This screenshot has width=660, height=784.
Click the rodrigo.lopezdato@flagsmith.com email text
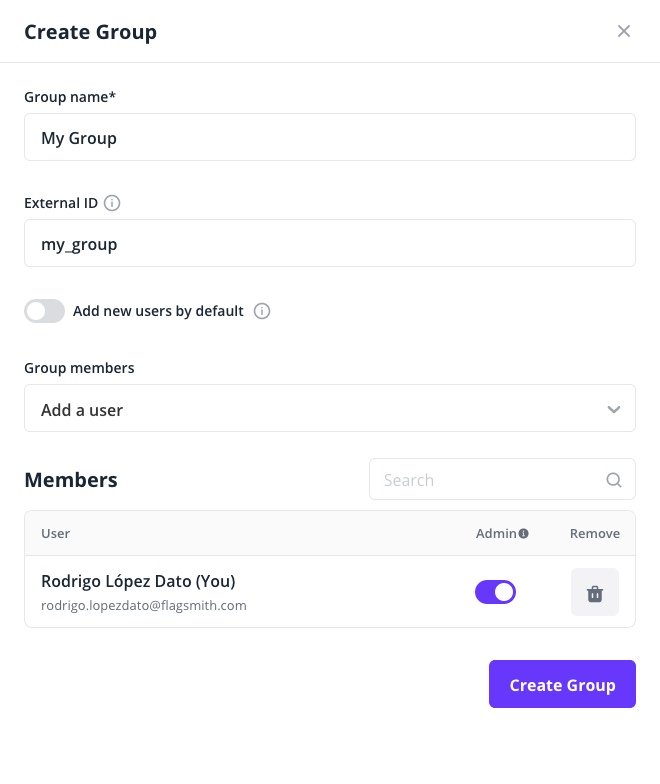(x=144, y=605)
